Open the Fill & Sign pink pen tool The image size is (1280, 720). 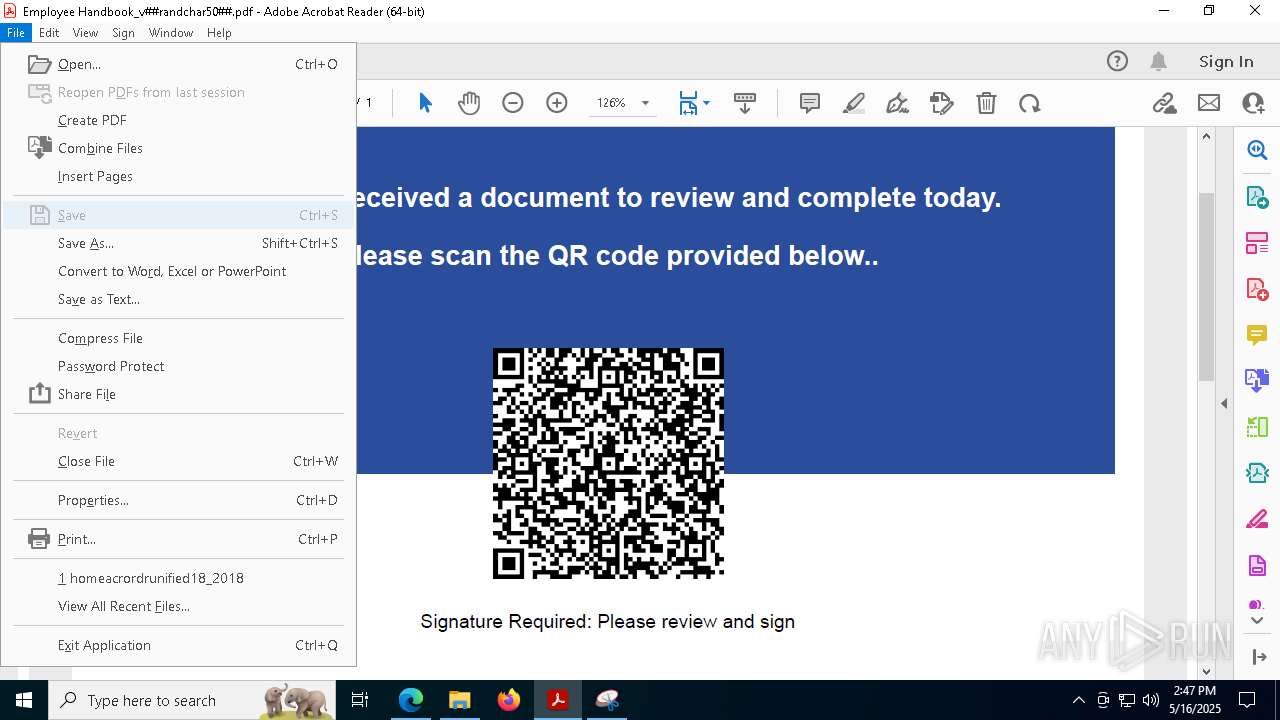tap(1257, 519)
